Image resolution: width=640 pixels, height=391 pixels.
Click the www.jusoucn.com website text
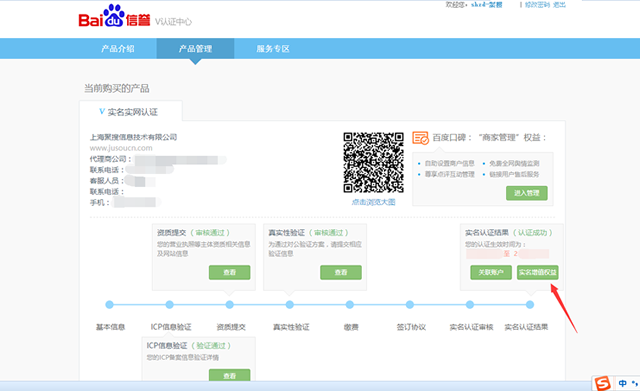coord(121,148)
